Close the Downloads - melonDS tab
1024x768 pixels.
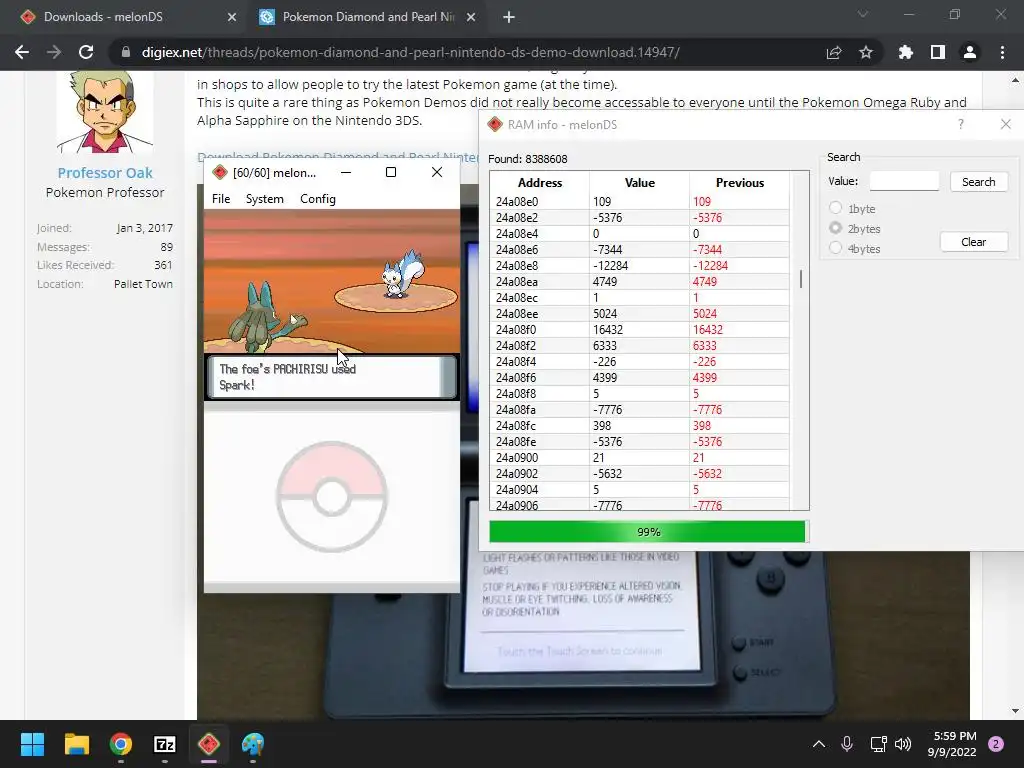pyautogui.click(x=232, y=17)
